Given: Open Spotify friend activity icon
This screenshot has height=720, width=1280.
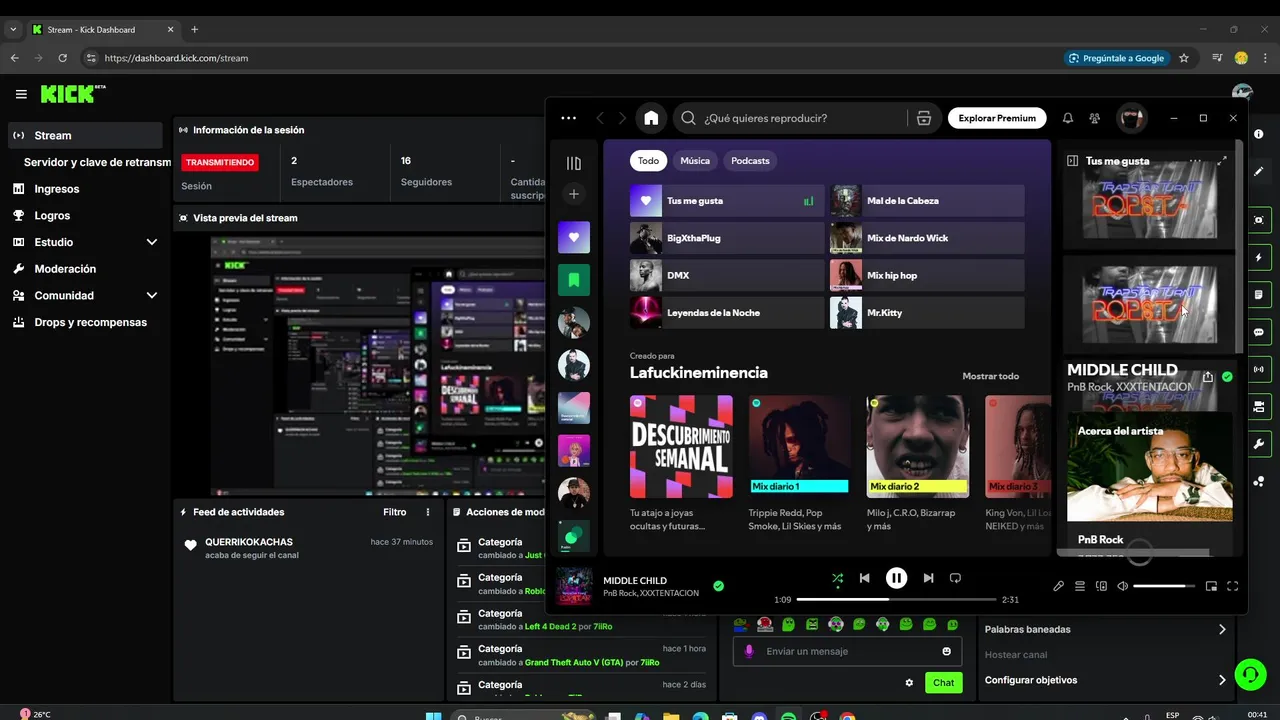Looking at the screenshot, I should point(1095,118).
